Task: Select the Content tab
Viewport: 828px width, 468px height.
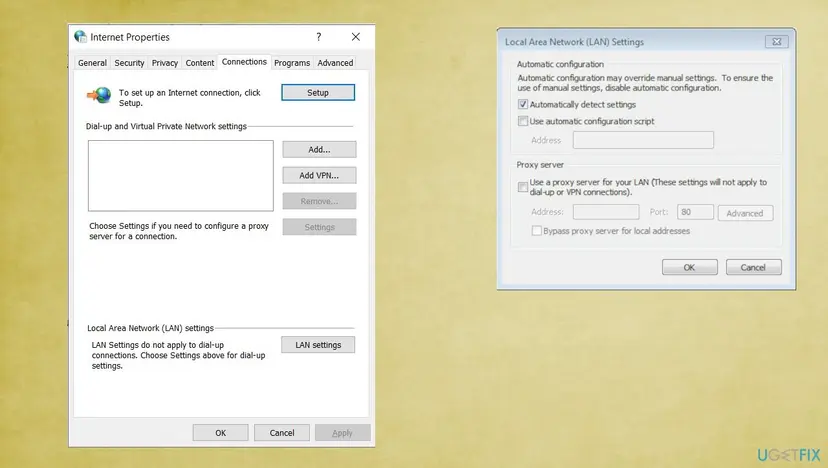Action: [x=200, y=63]
